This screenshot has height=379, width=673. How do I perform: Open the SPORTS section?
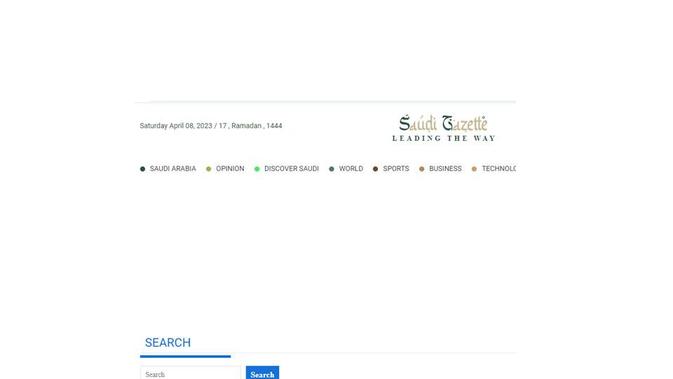(x=396, y=169)
